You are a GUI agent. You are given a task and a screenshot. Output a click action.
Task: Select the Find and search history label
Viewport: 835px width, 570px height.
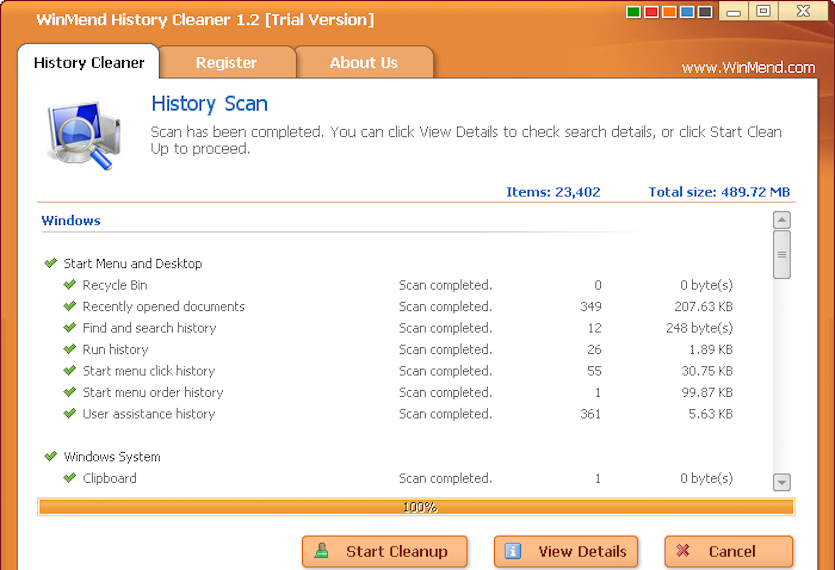coord(149,328)
